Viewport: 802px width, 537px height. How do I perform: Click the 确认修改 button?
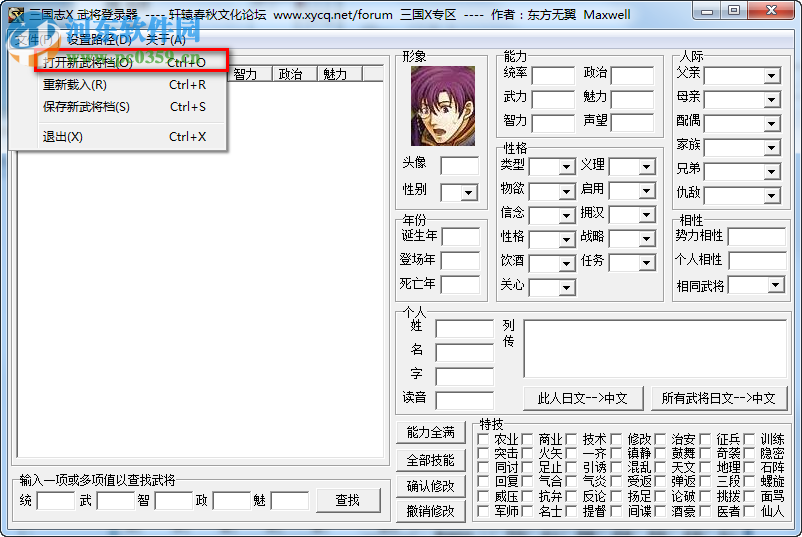431,486
